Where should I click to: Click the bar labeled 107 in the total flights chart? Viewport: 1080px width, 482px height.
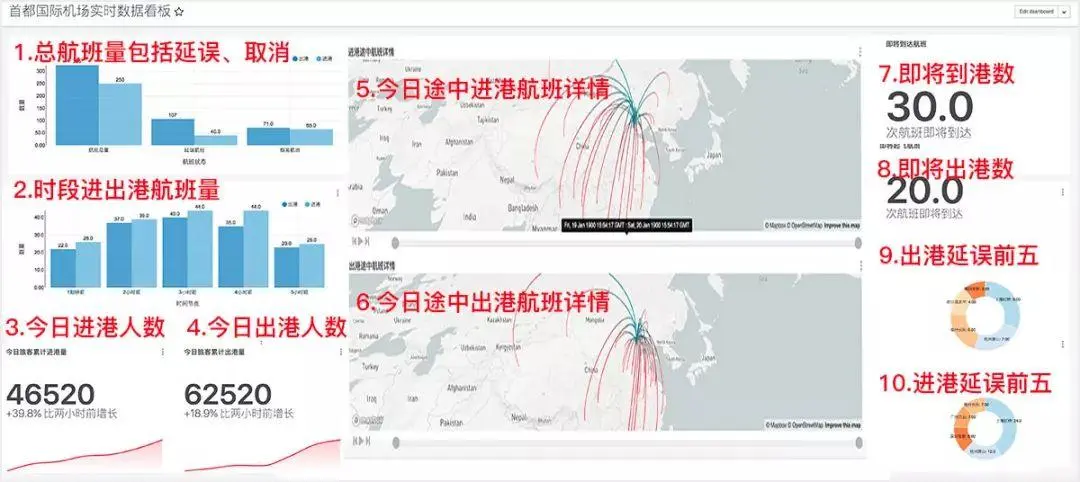(x=173, y=132)
